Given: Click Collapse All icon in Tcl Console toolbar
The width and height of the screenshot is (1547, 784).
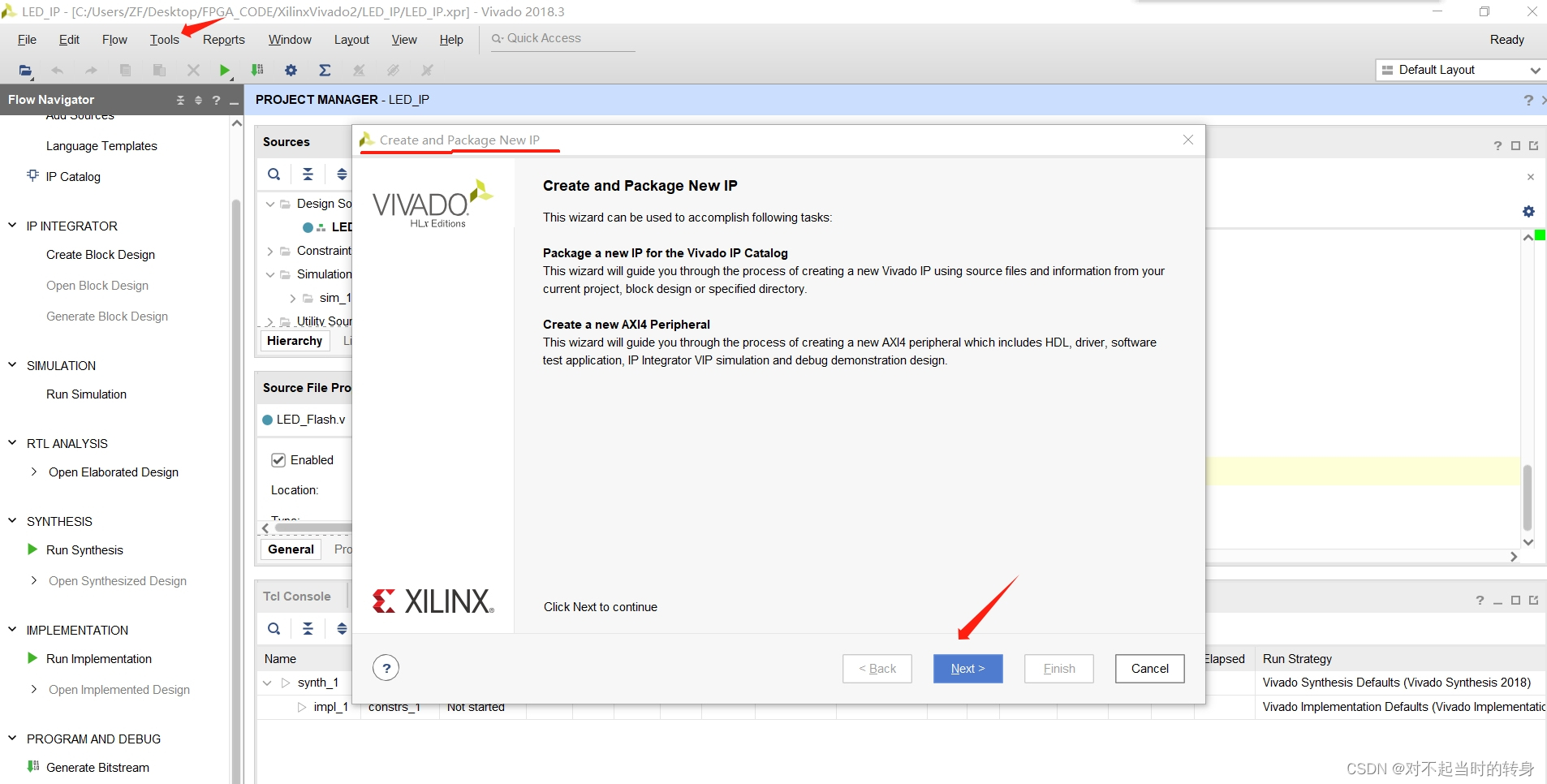Looking at the screenshot, I should coord(308,629).
